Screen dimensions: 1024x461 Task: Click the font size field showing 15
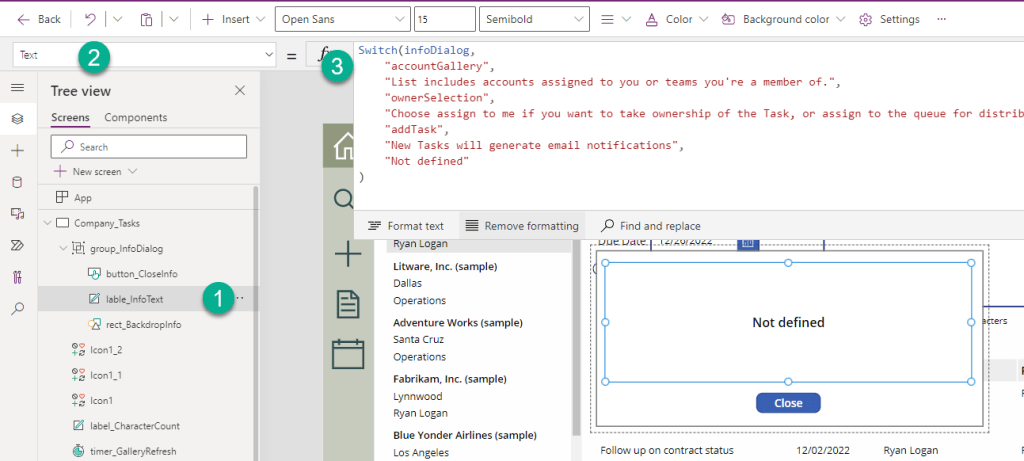tap(444, 20)
